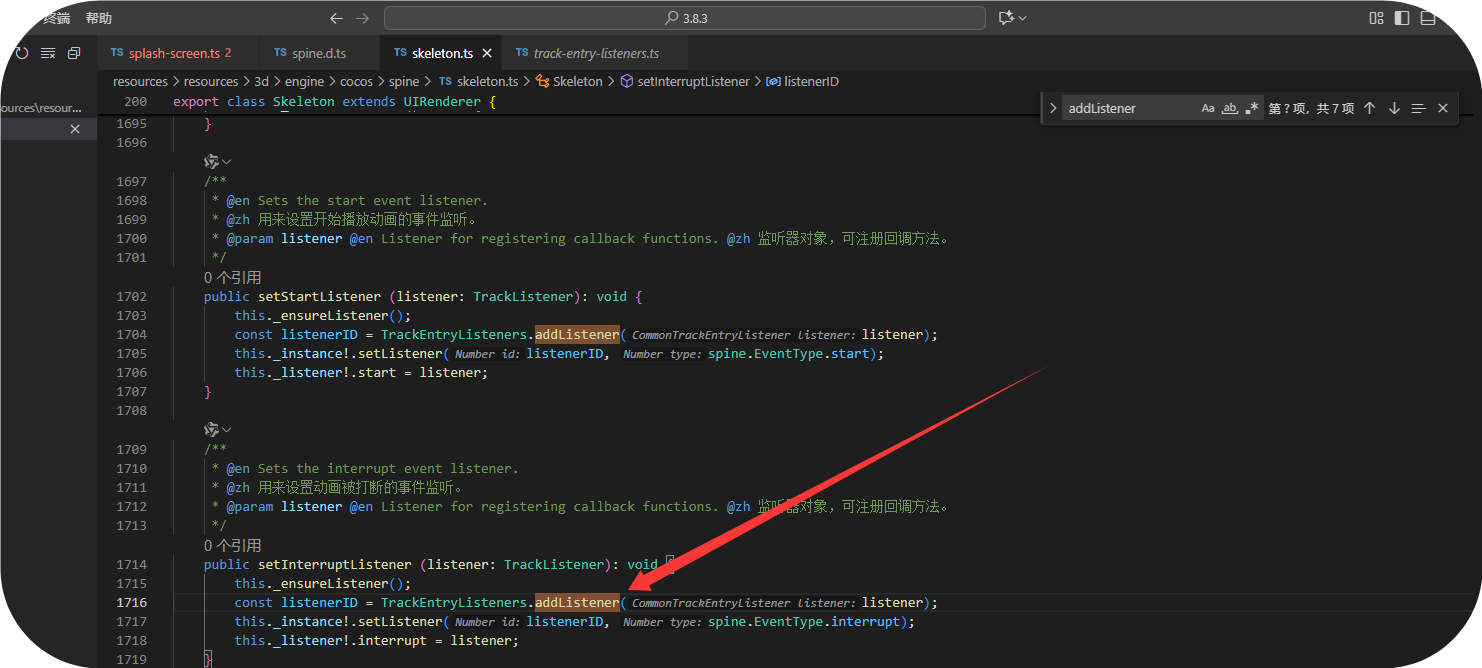Click line number 1702 in the gutter

pos(131,296)
